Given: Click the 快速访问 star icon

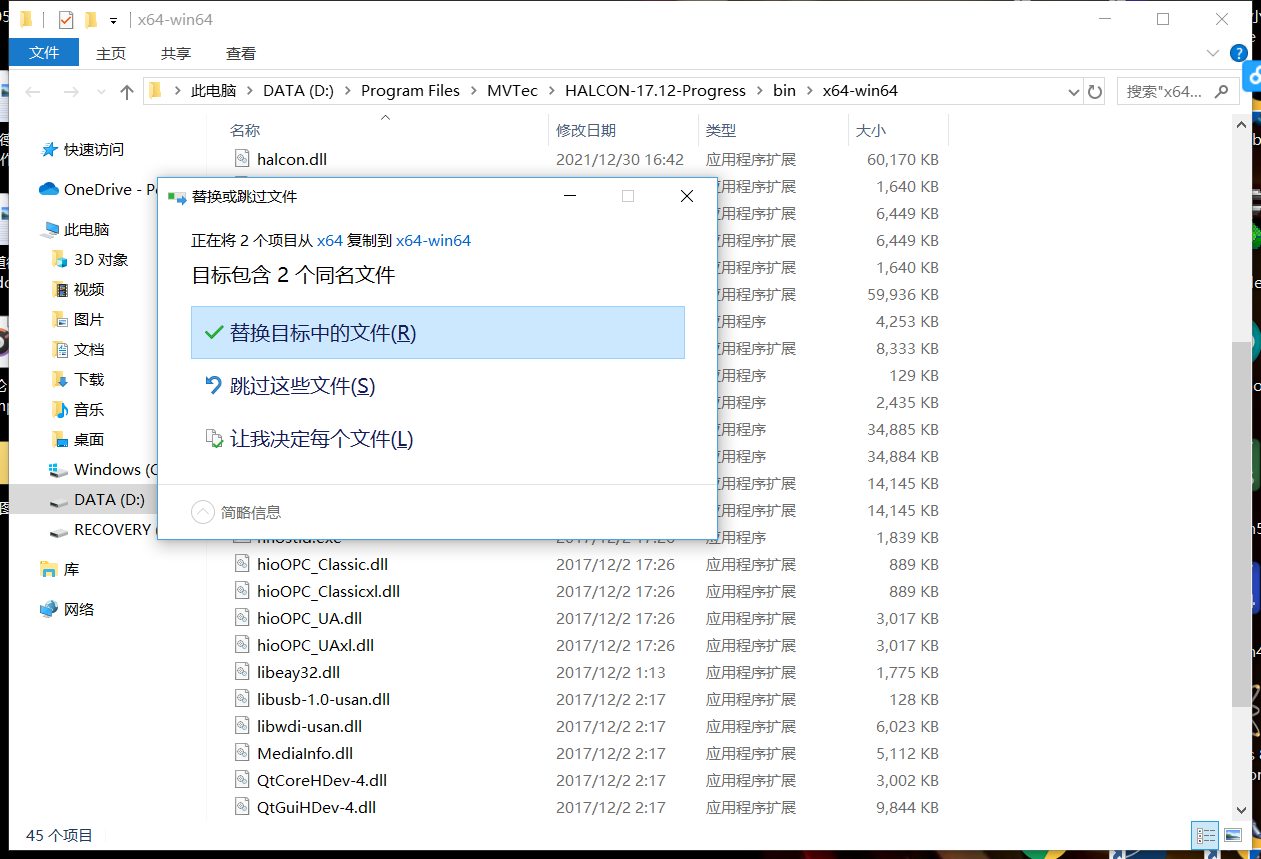Looking at the screenshot, I should (x=49, y=149).
